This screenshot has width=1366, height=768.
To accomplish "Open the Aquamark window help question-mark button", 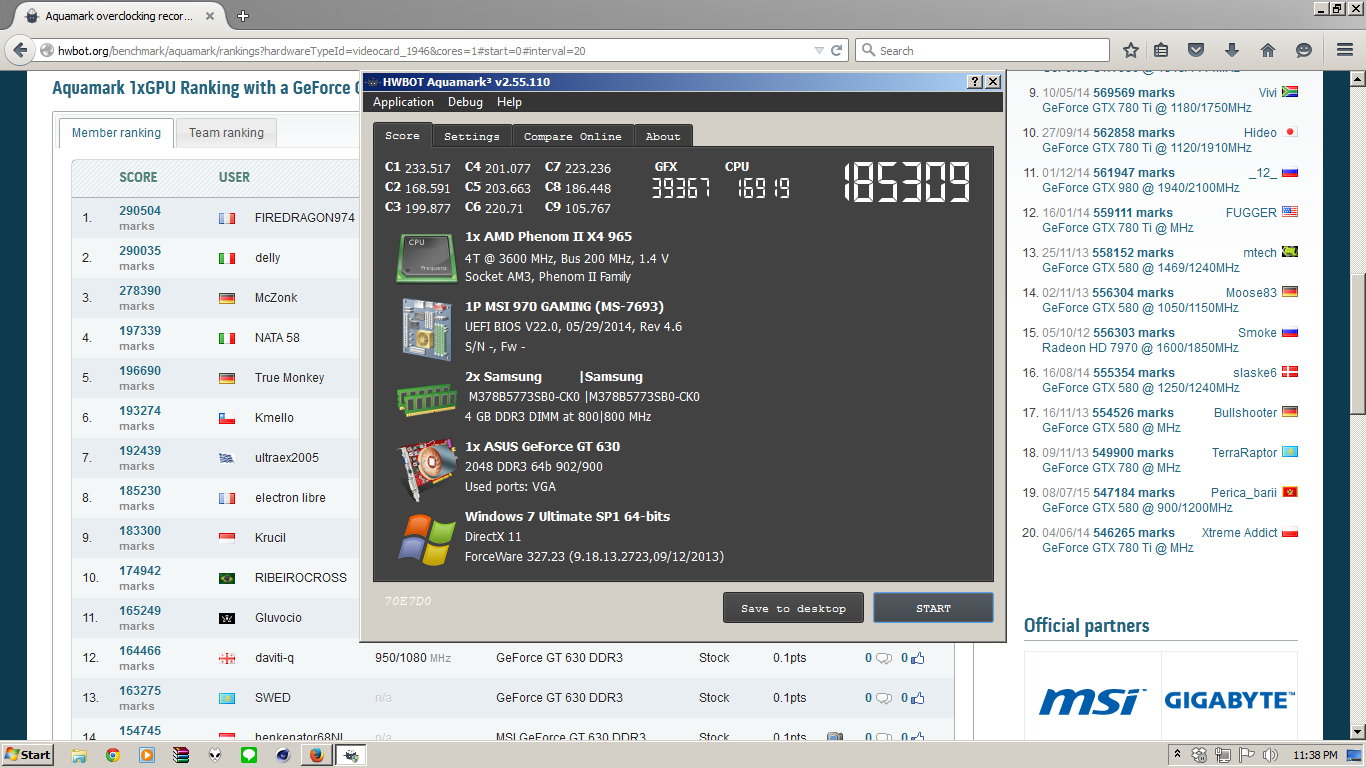I will (976, 82).
